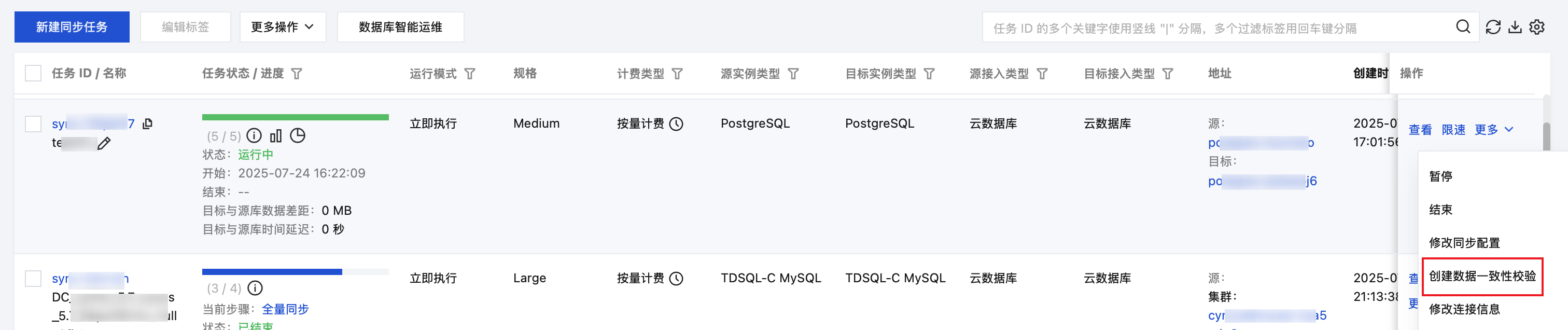Open 数据库智能运维 button
1568x330 pixels.
(x=400, y=27)
